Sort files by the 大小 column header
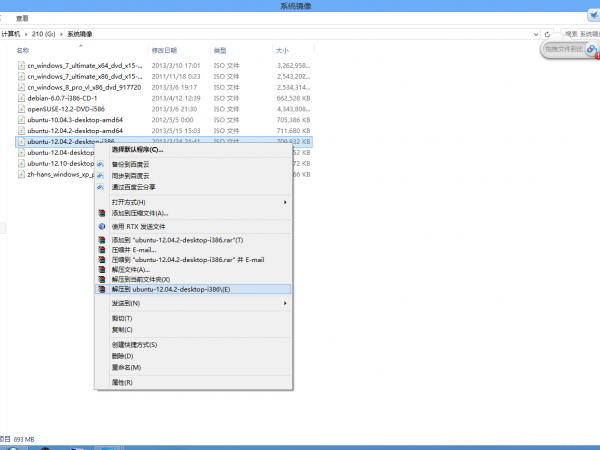 (281, 49)
